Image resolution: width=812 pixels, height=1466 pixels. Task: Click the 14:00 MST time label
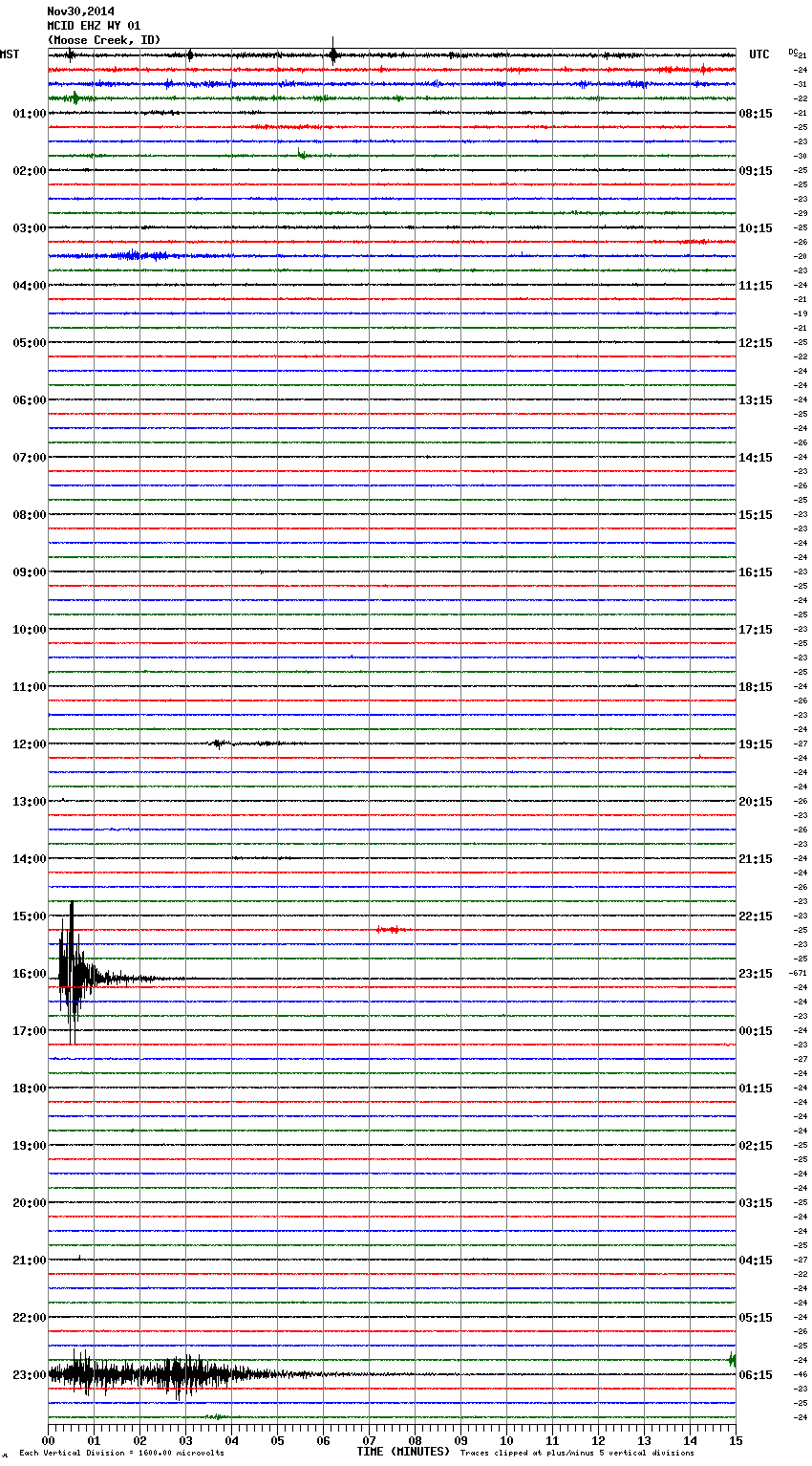tap(29, 859)
